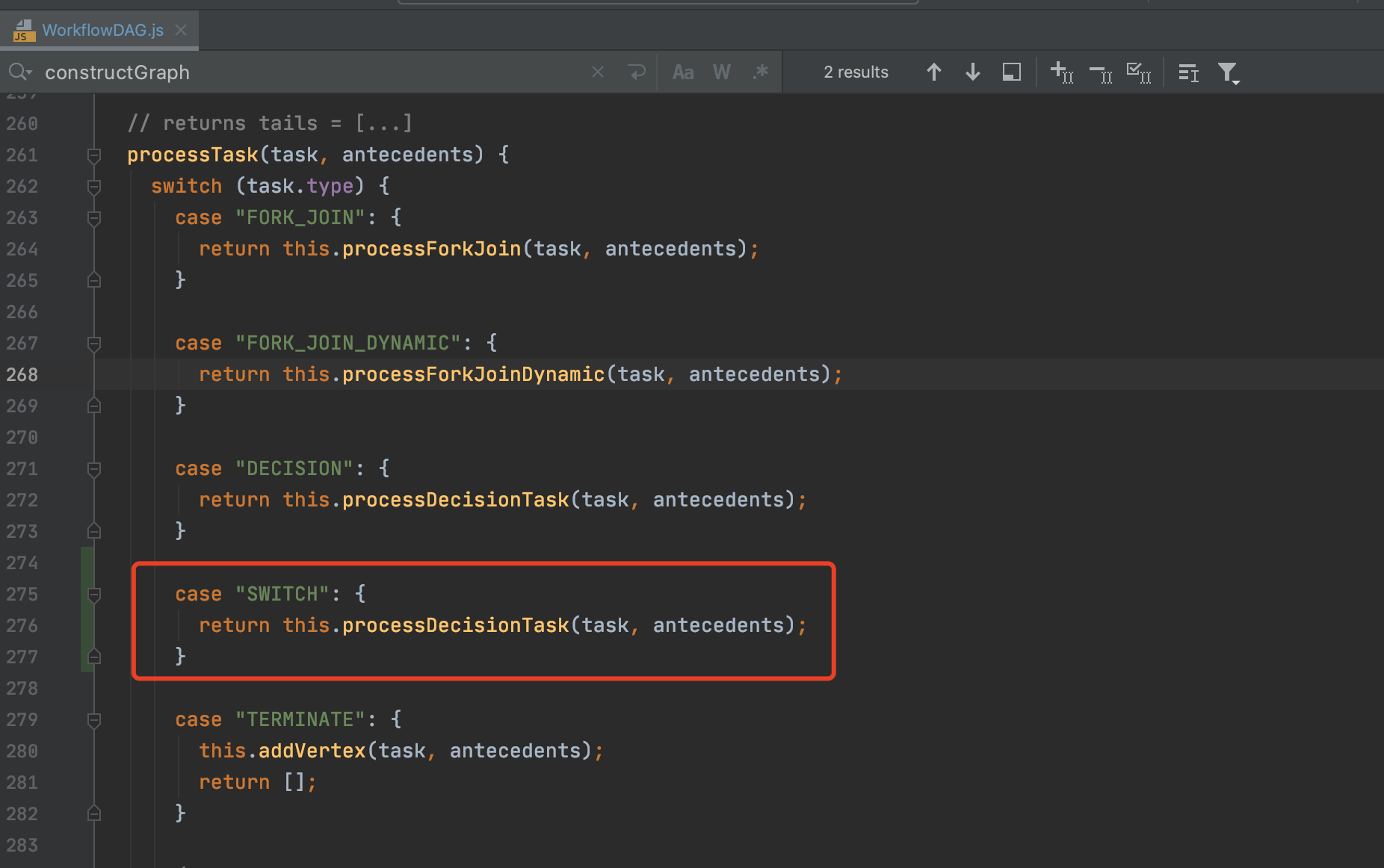Close the WorkflowDAG.js tab
The image size is (1384, 868).
point(180,30)
